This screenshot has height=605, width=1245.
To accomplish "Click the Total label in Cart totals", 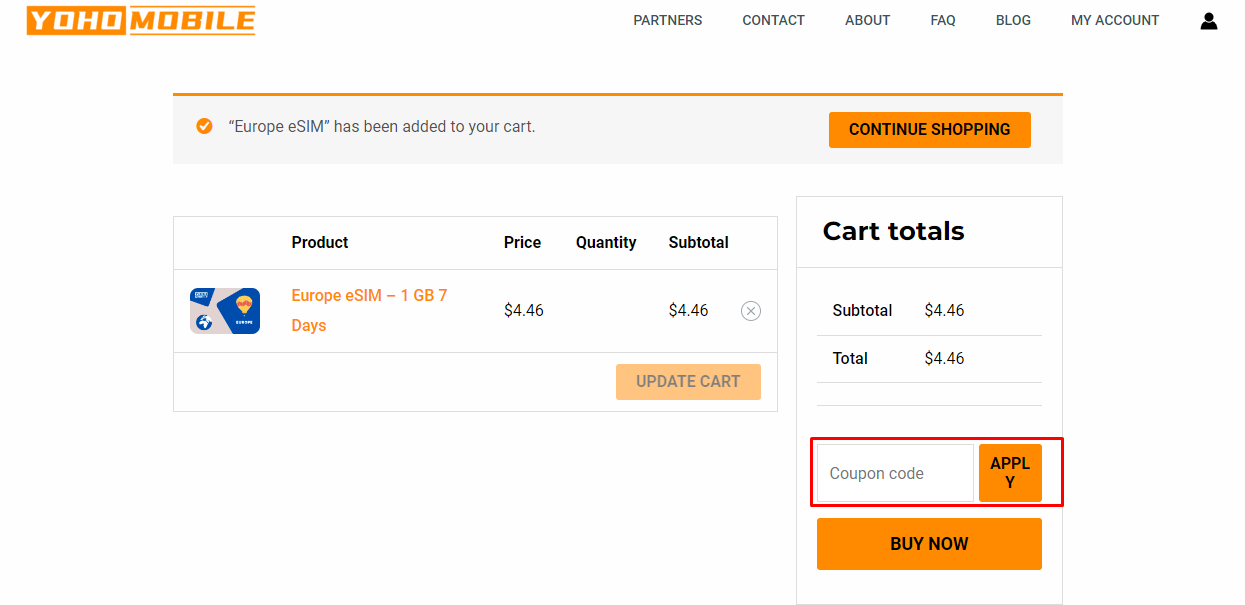I will tap(850, 358).
